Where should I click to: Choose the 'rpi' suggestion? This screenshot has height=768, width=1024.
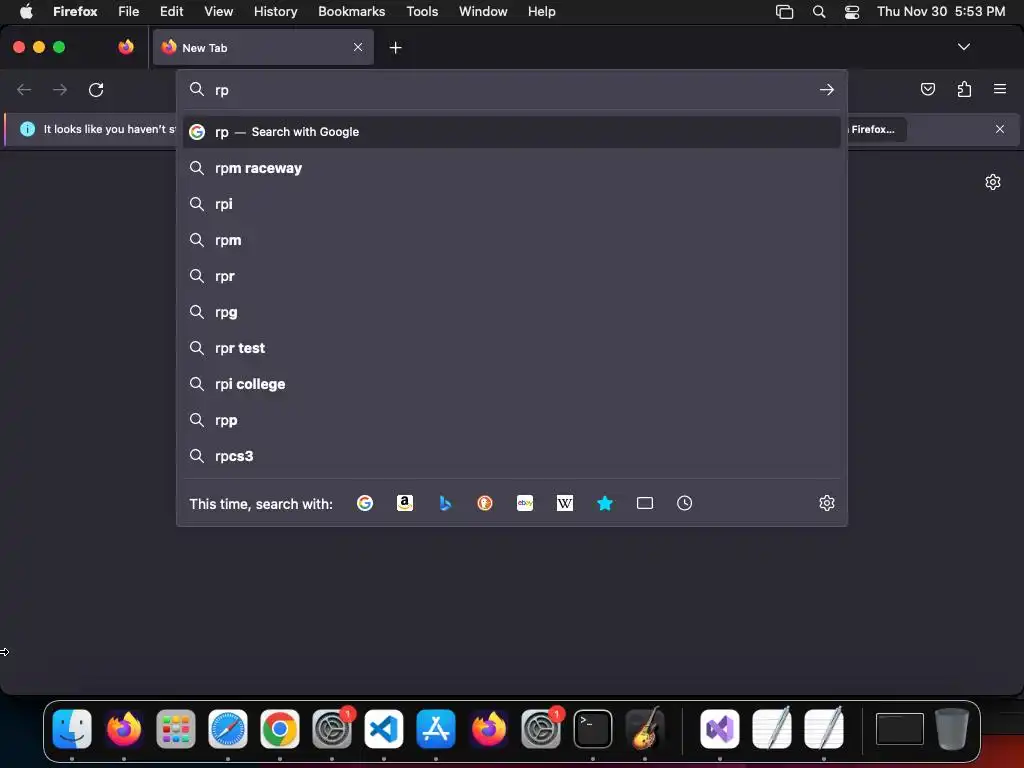click(x=511, y=204)
